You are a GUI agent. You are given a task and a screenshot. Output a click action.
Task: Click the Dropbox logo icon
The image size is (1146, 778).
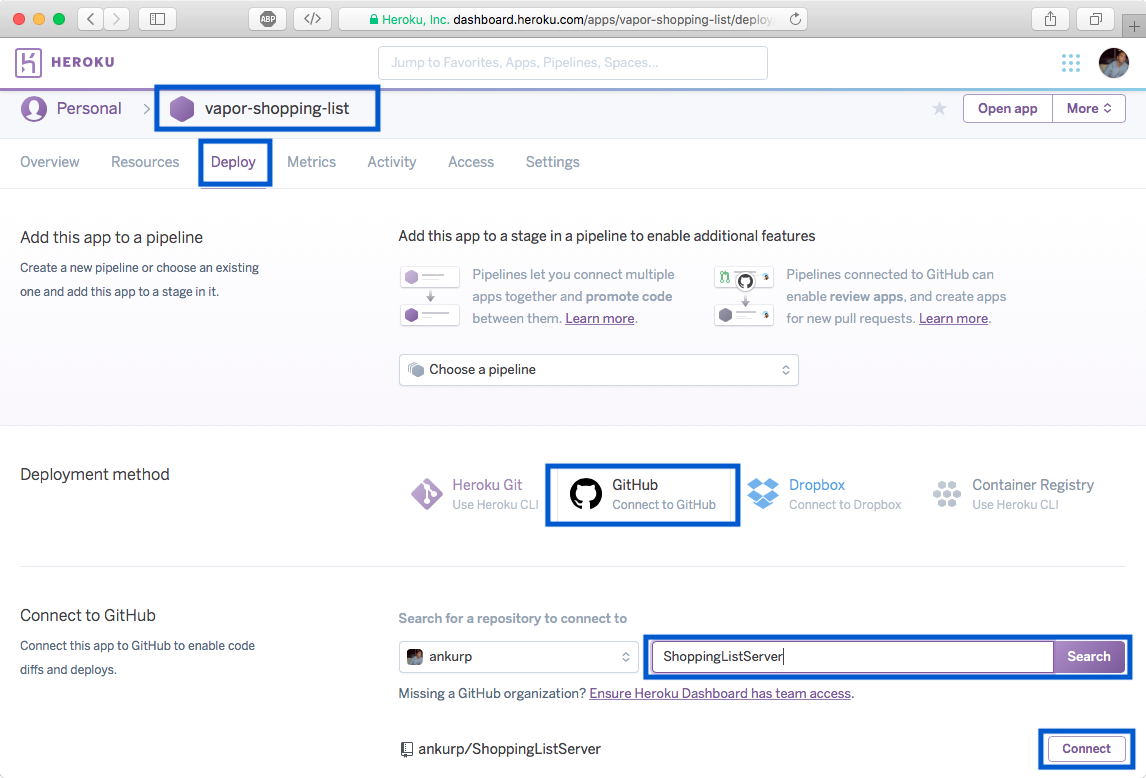pyautogui.click(x=763, y=494)
